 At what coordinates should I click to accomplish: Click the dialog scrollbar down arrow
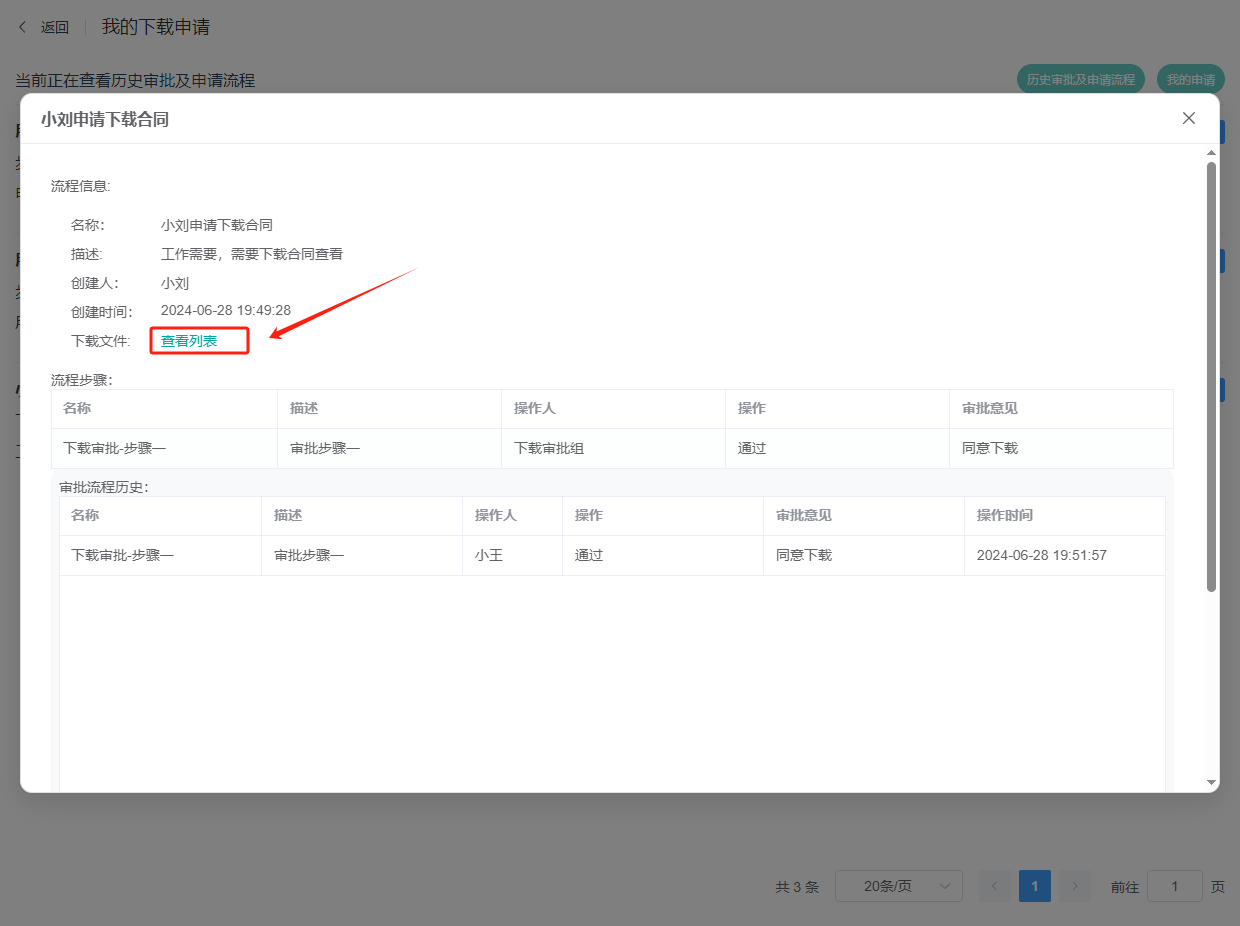(1211, 782)
